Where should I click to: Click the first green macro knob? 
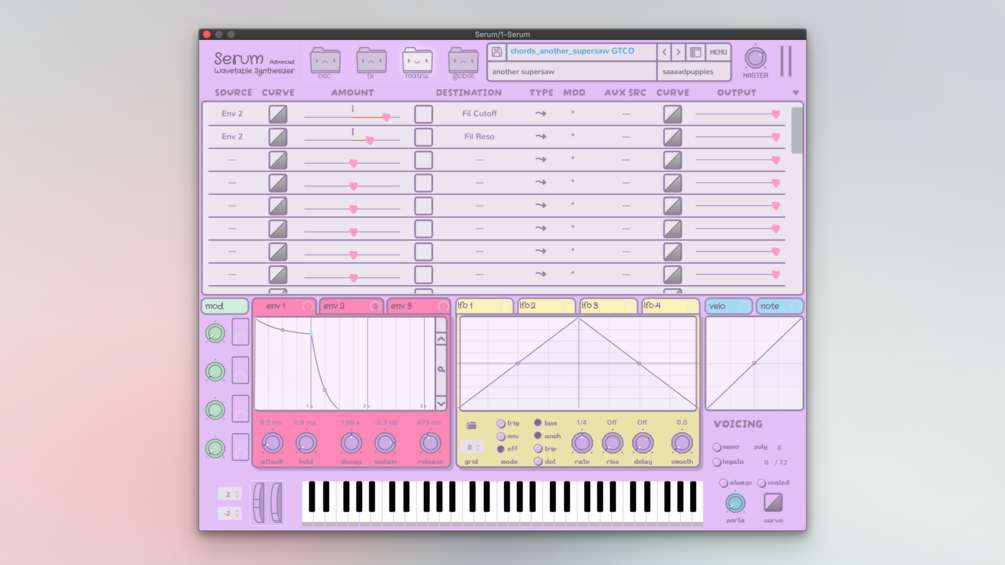tap(215, 333)
